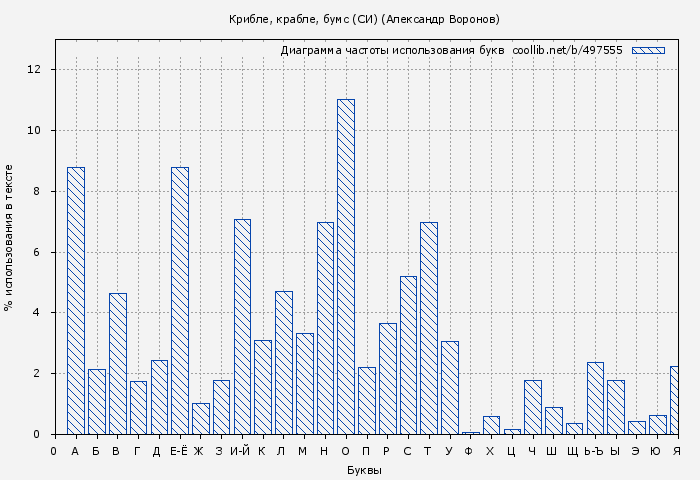Select the bar for letter Л
The height and width of the screenshot is (480, 700).
pyautogui.click(x=284, y=363)
